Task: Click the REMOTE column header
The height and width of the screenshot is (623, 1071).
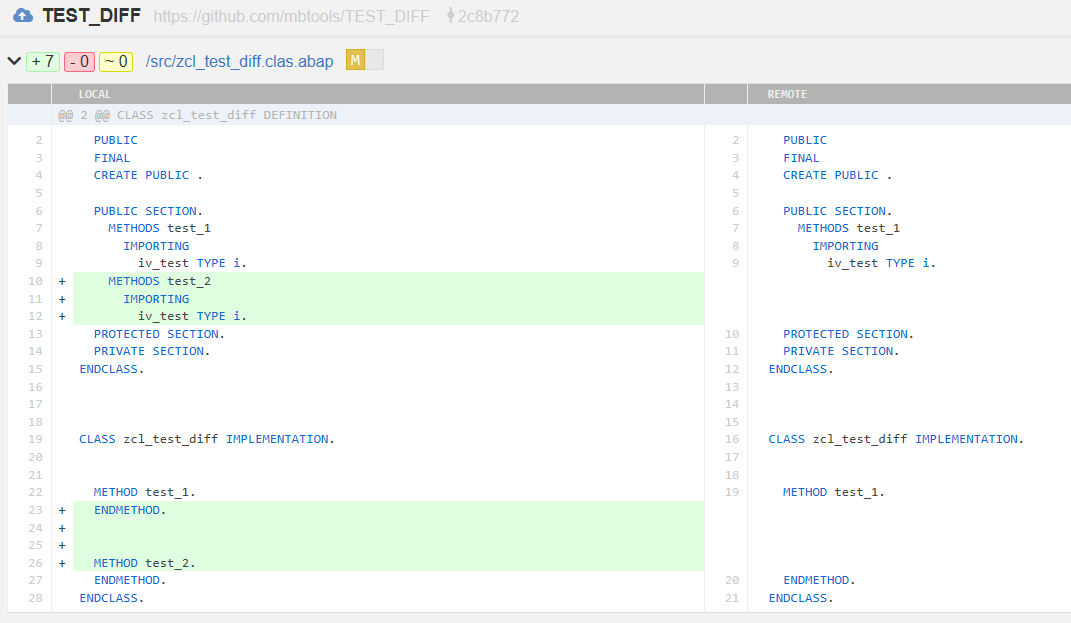Action: 787,94
